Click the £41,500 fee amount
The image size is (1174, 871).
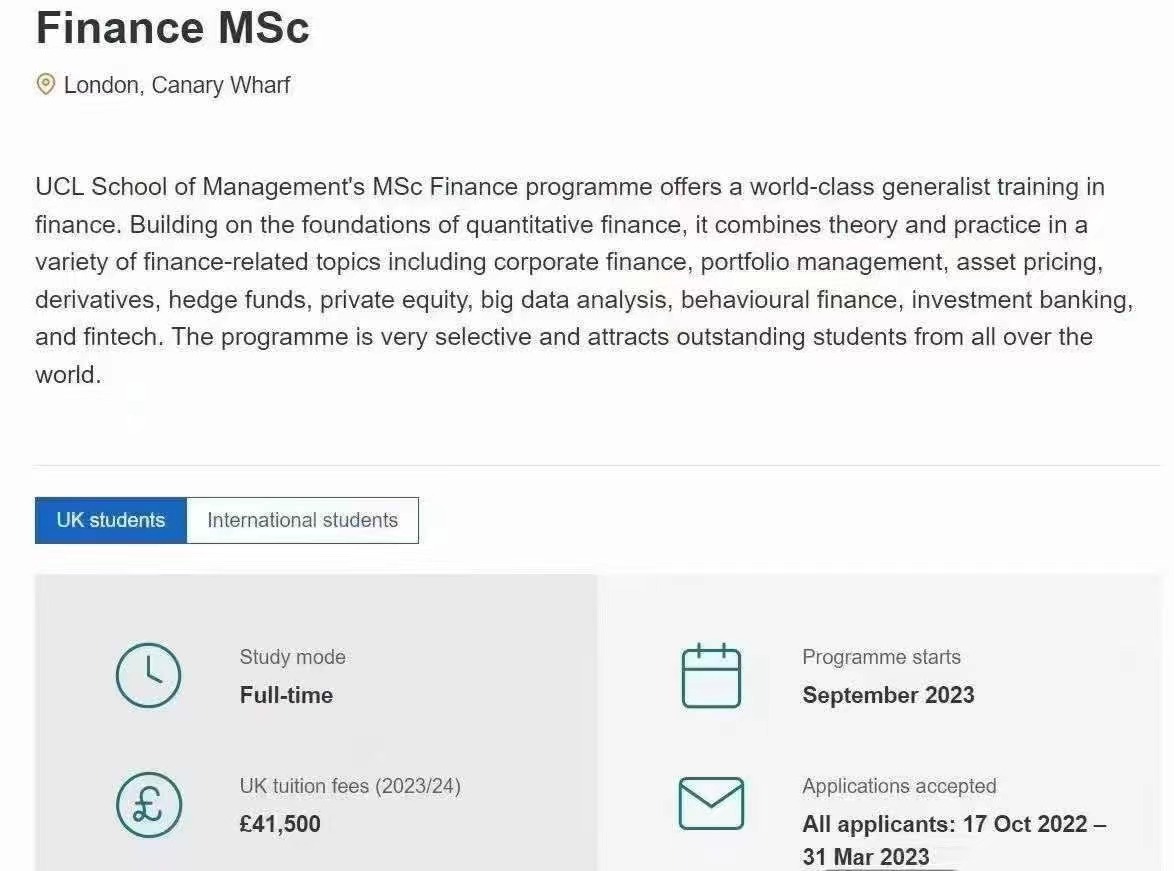[x=280, y=824]
